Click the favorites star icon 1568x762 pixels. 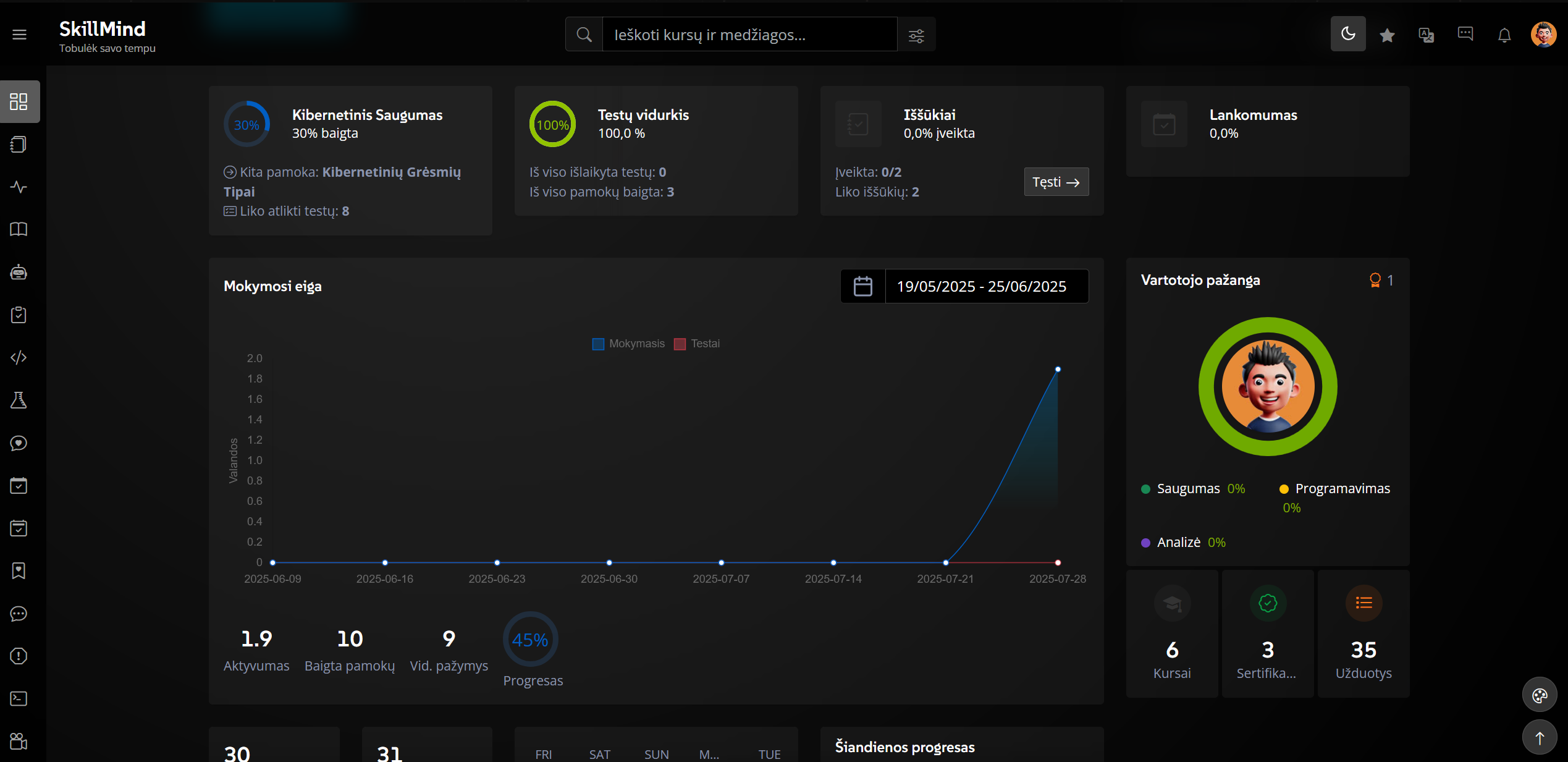1387,35
